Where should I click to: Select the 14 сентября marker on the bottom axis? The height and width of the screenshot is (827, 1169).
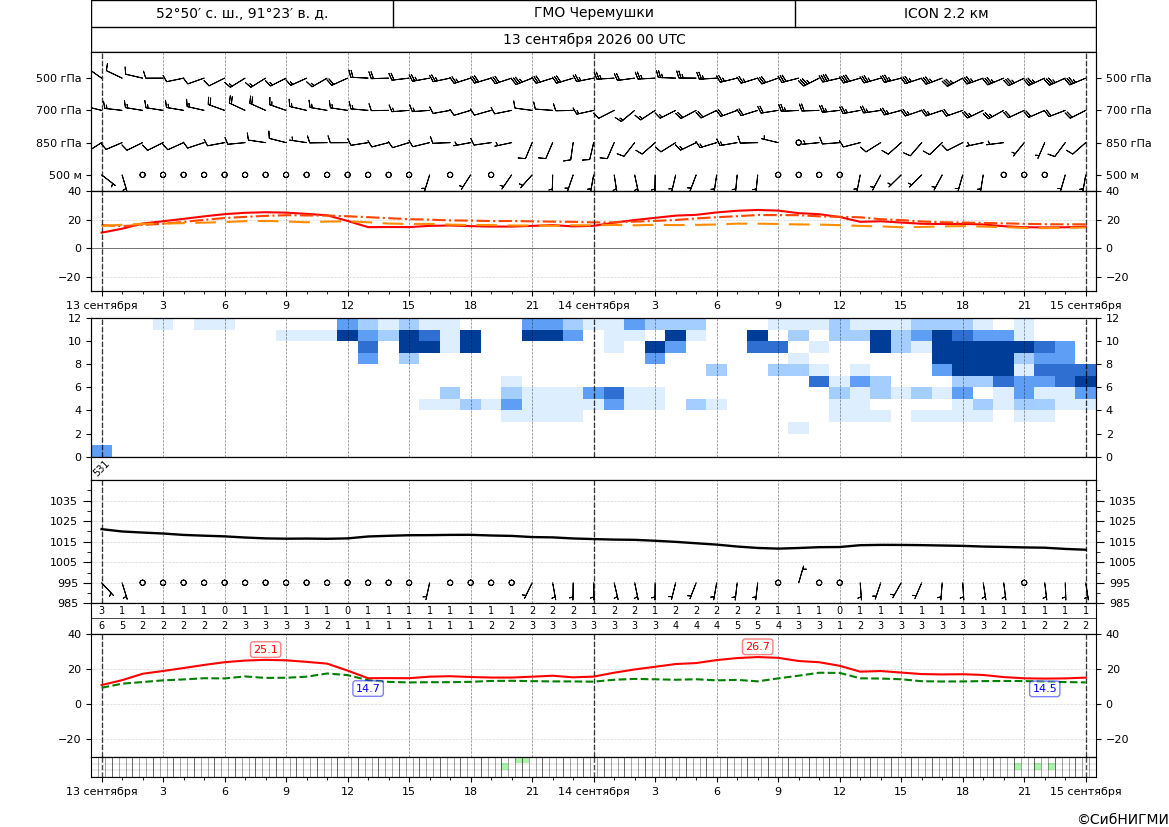[594, 791]
